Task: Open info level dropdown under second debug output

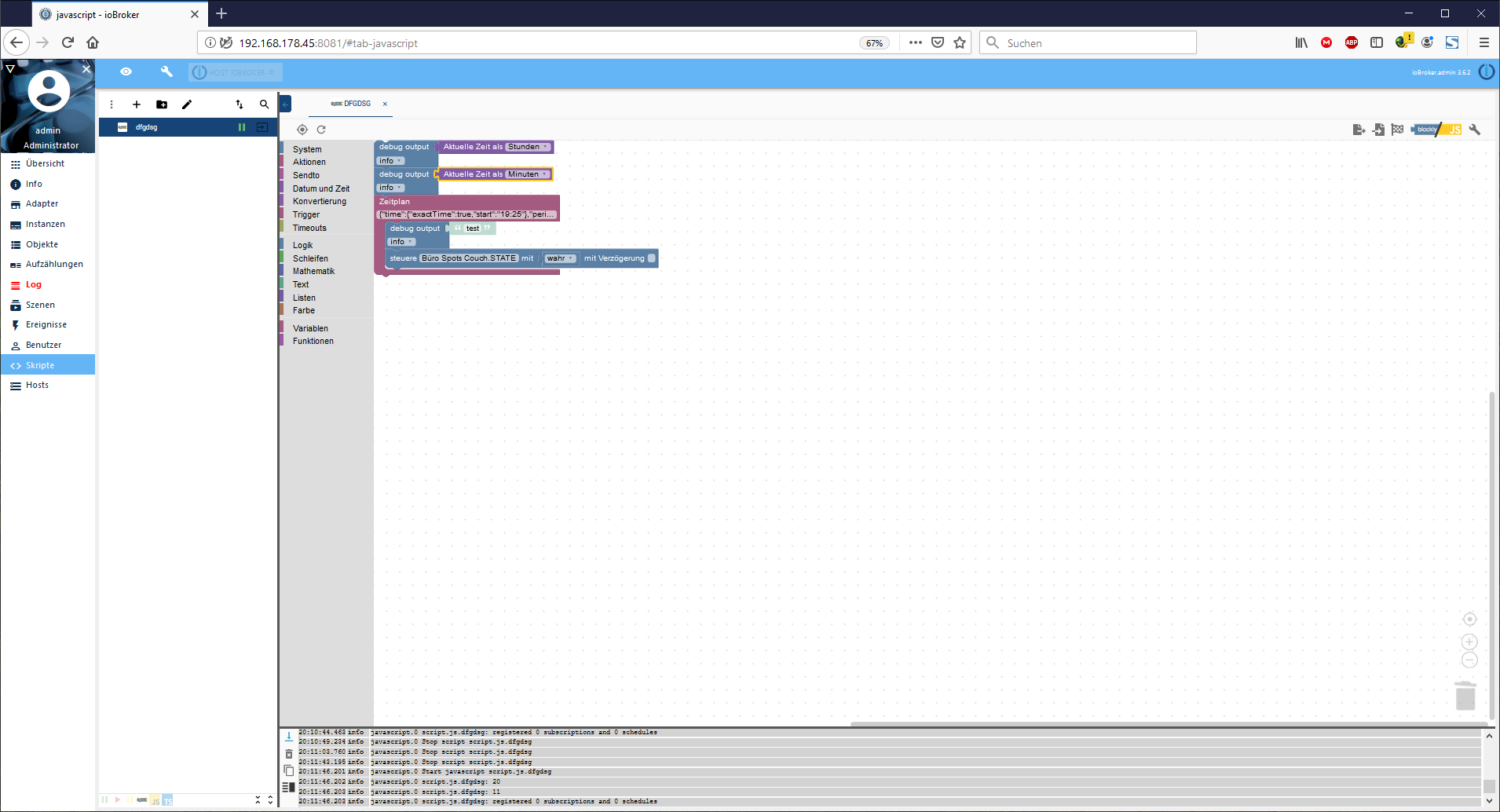Action: coord(390,188)
